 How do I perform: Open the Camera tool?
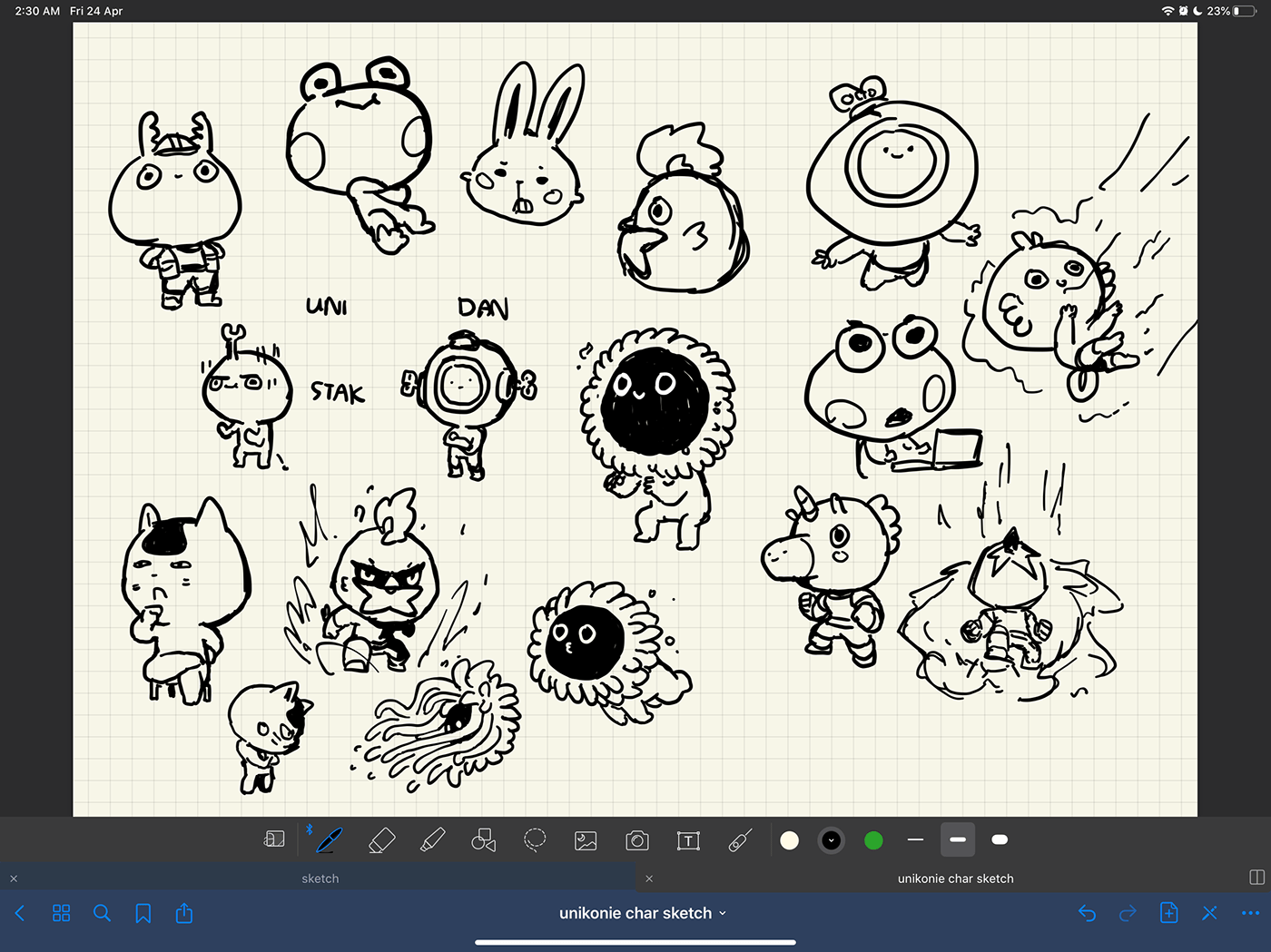(637, 840)
